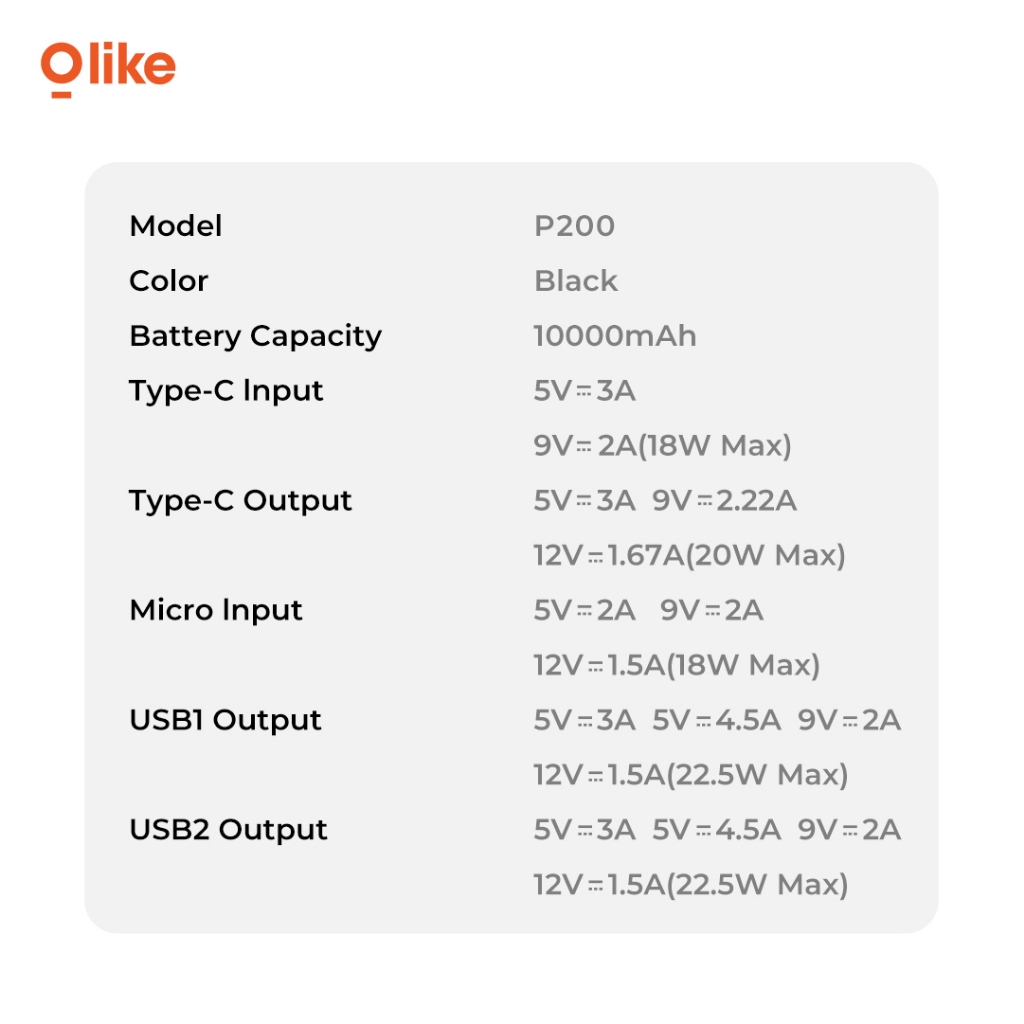Select the 9V 2.22A output value

725,501
